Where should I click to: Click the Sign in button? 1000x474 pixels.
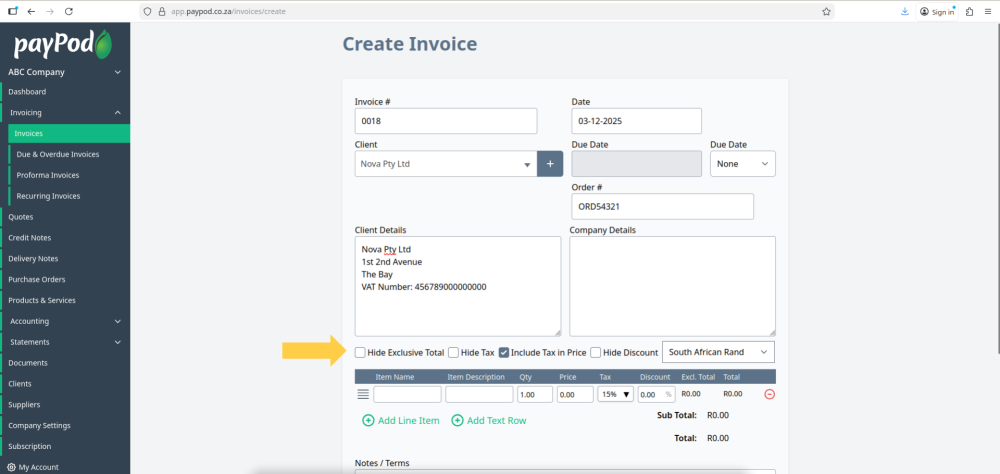coord(937,11)
